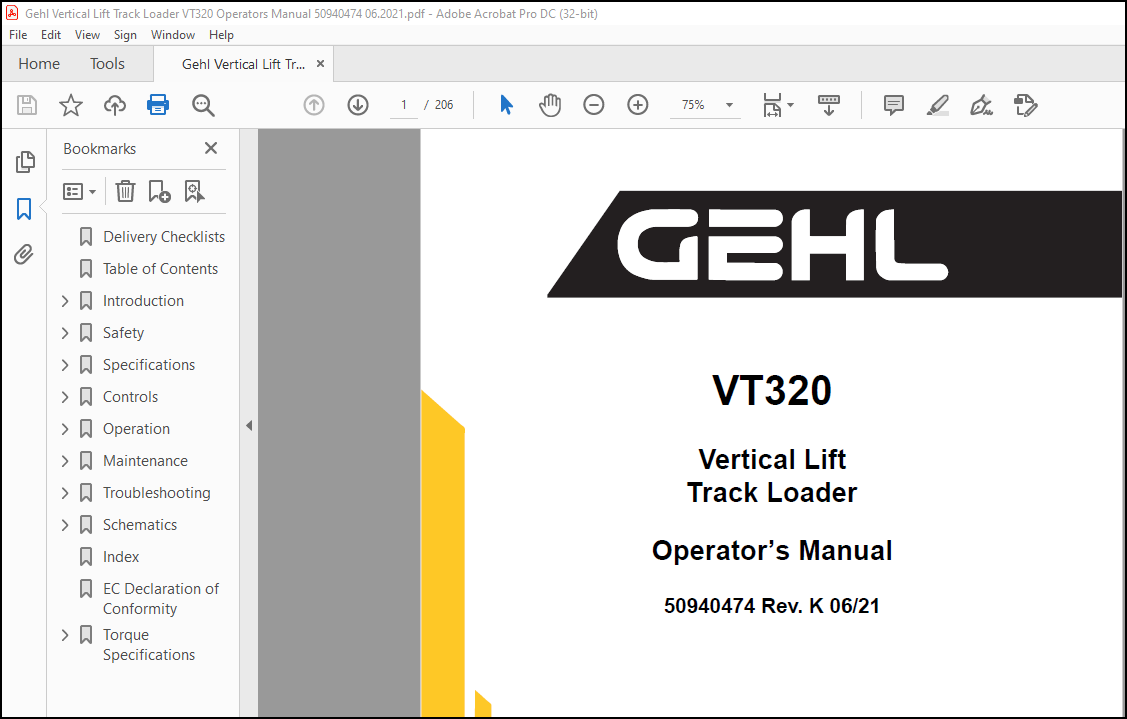Viewport: 1127px width, 719px height.
Task: Expand the Maintenance bookmark
Action: point(65,461)
